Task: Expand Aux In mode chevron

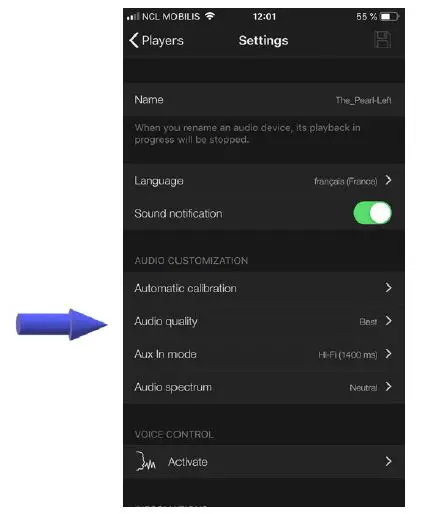Action: tap(388, 354)
